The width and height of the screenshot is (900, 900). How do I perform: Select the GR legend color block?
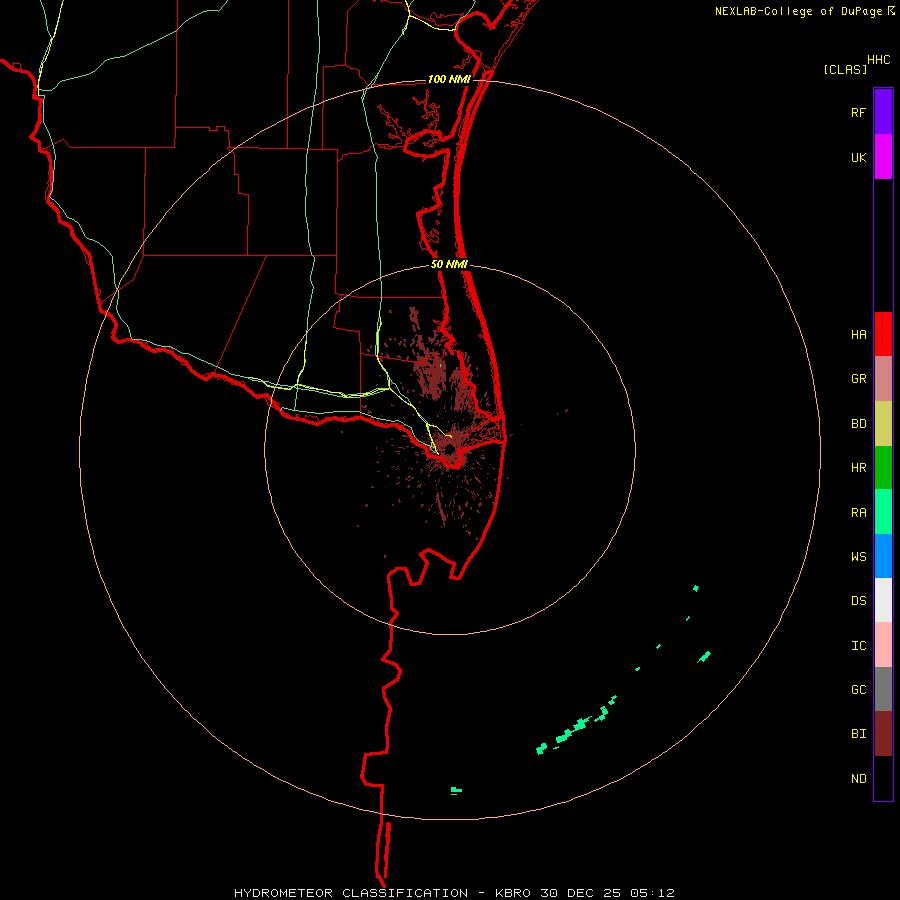883,379
